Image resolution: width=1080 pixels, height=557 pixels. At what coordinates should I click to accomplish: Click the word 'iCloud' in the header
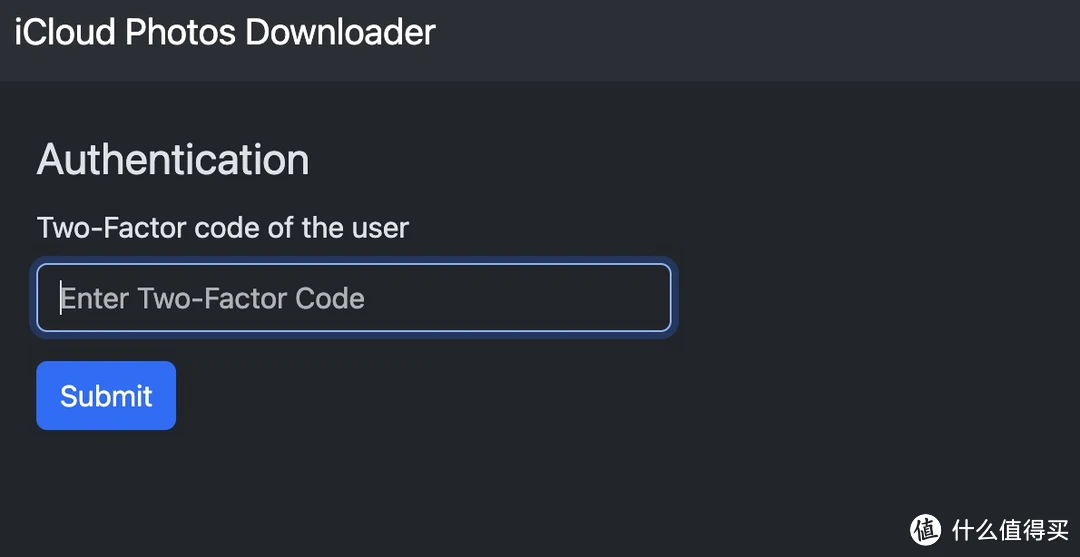[x=65, y=32]
